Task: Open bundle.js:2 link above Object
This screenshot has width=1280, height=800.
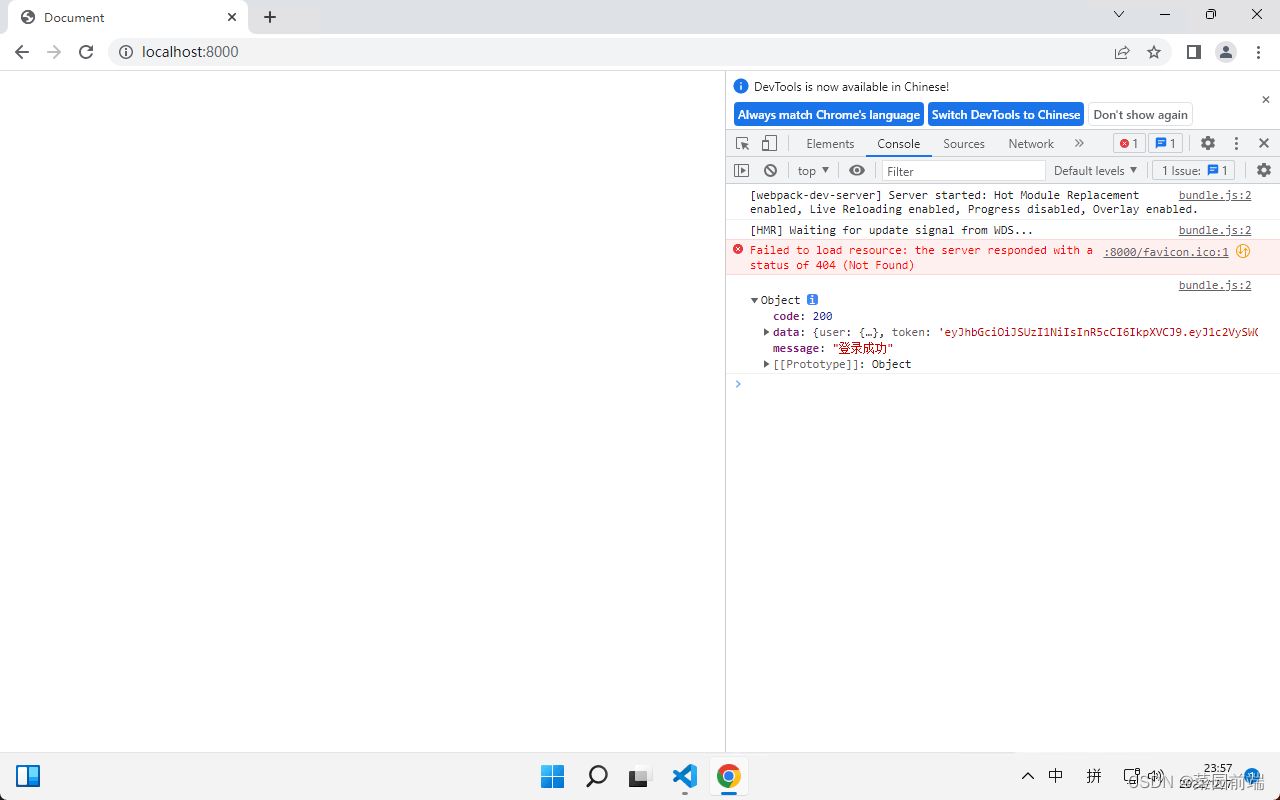Action: [x=1215, y=286]
